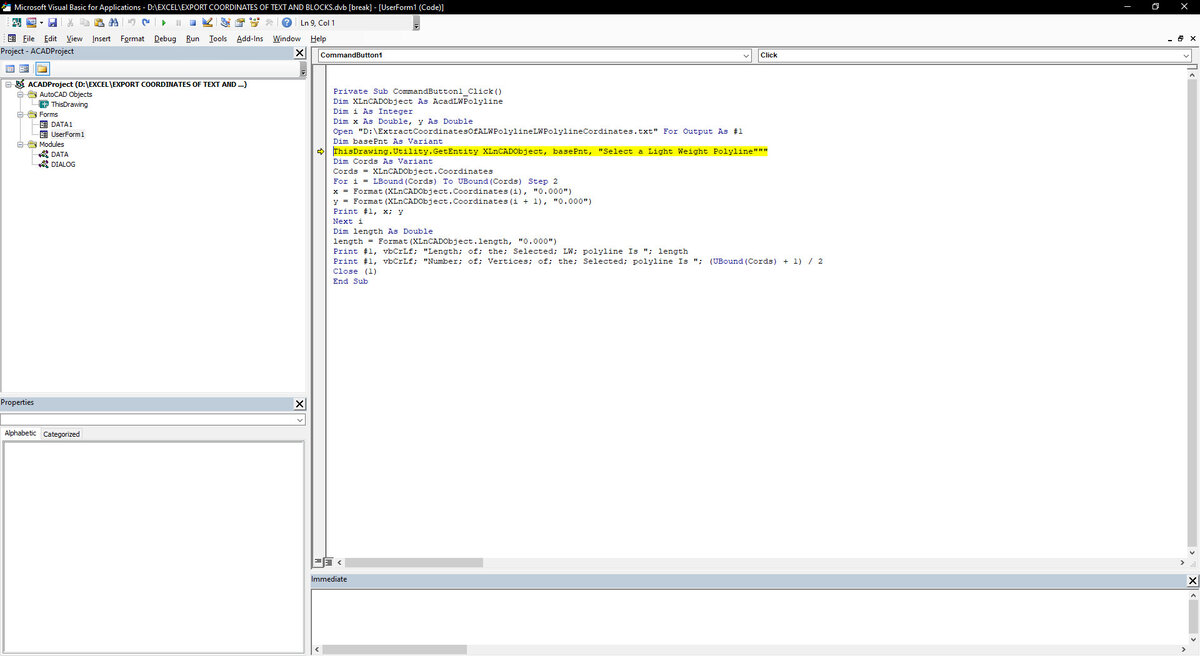This screenshot has height=656, width=1200.
Task: Click the Object Browser toolbar icon
Action: coord(255,22)
